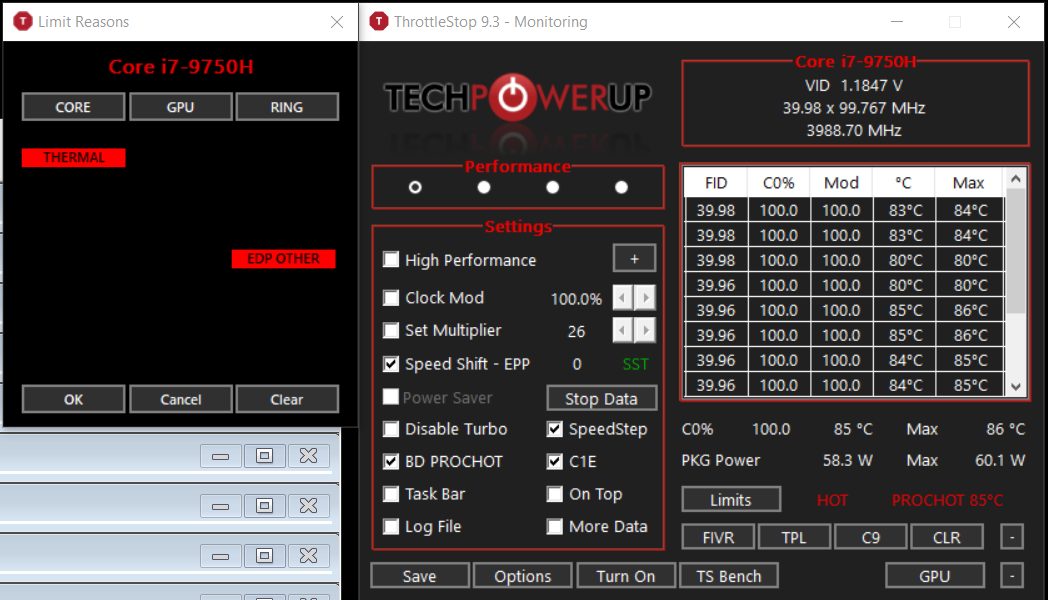1048x600 pixels.
Task: Enable the Set Multiplier checkbox
Action: click(x=391, y=330)
